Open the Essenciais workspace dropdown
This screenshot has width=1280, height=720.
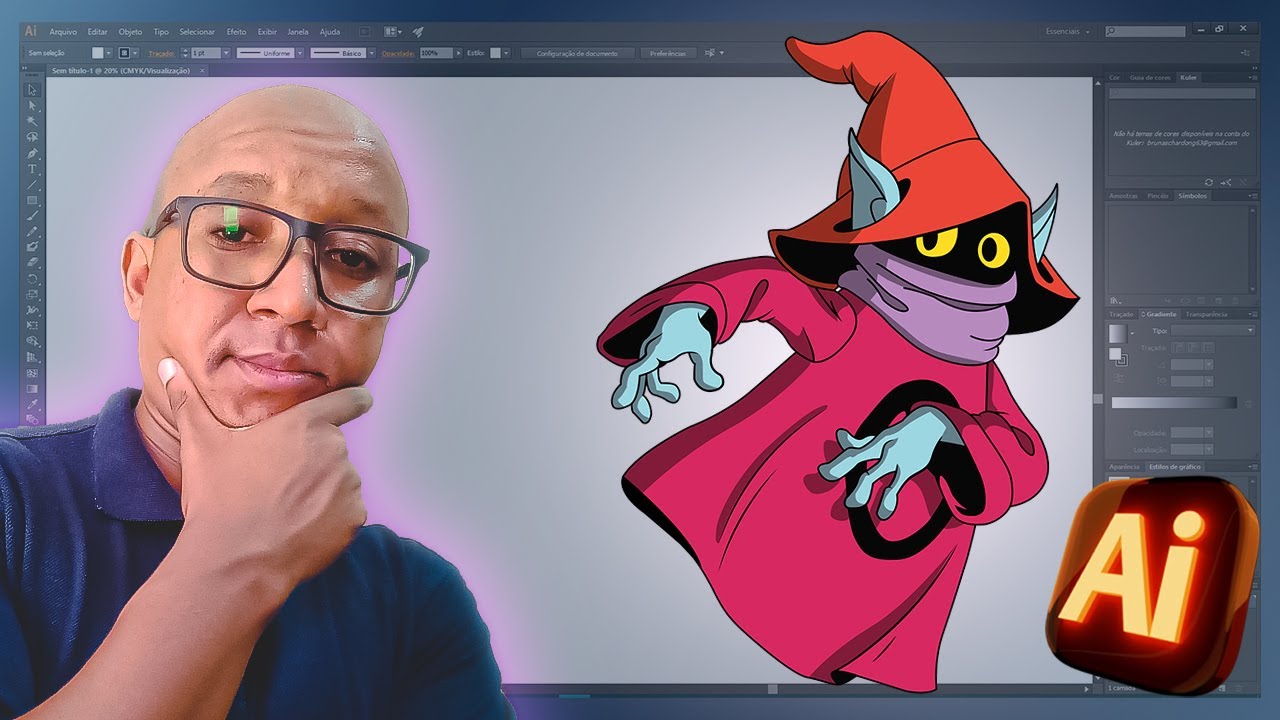click(x=1069, y=32)
